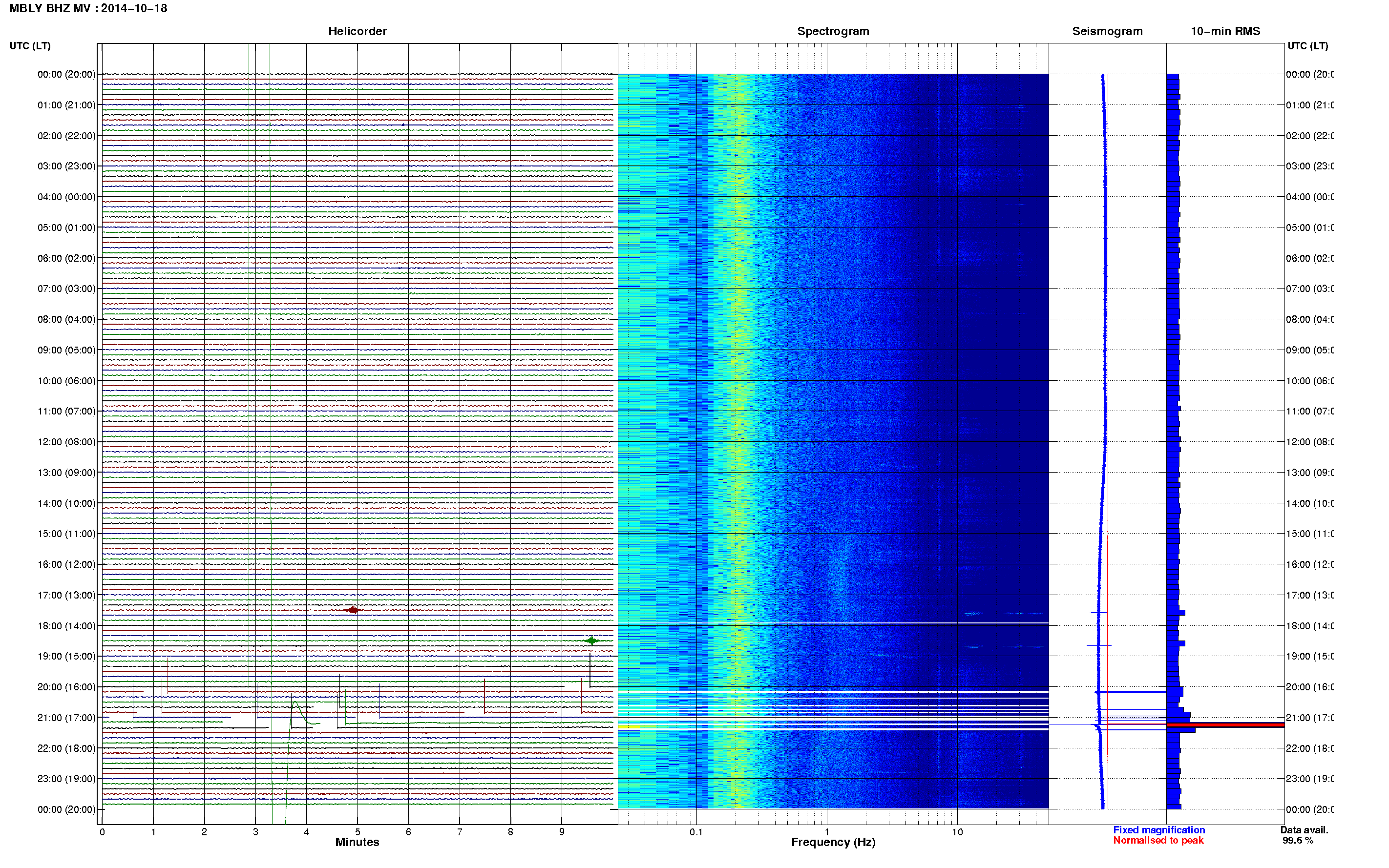This screenshot has height=868, width=1389.
Task: Click the yellow low-frequency patch in spectrogram
Action: (629, 727)
